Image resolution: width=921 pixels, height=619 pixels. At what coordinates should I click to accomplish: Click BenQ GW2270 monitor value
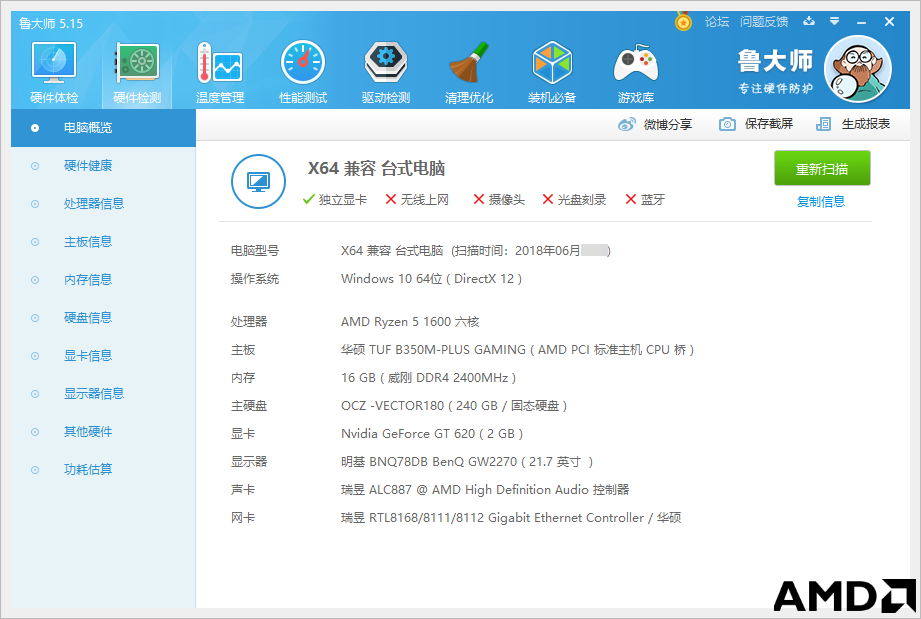(466, 462)
